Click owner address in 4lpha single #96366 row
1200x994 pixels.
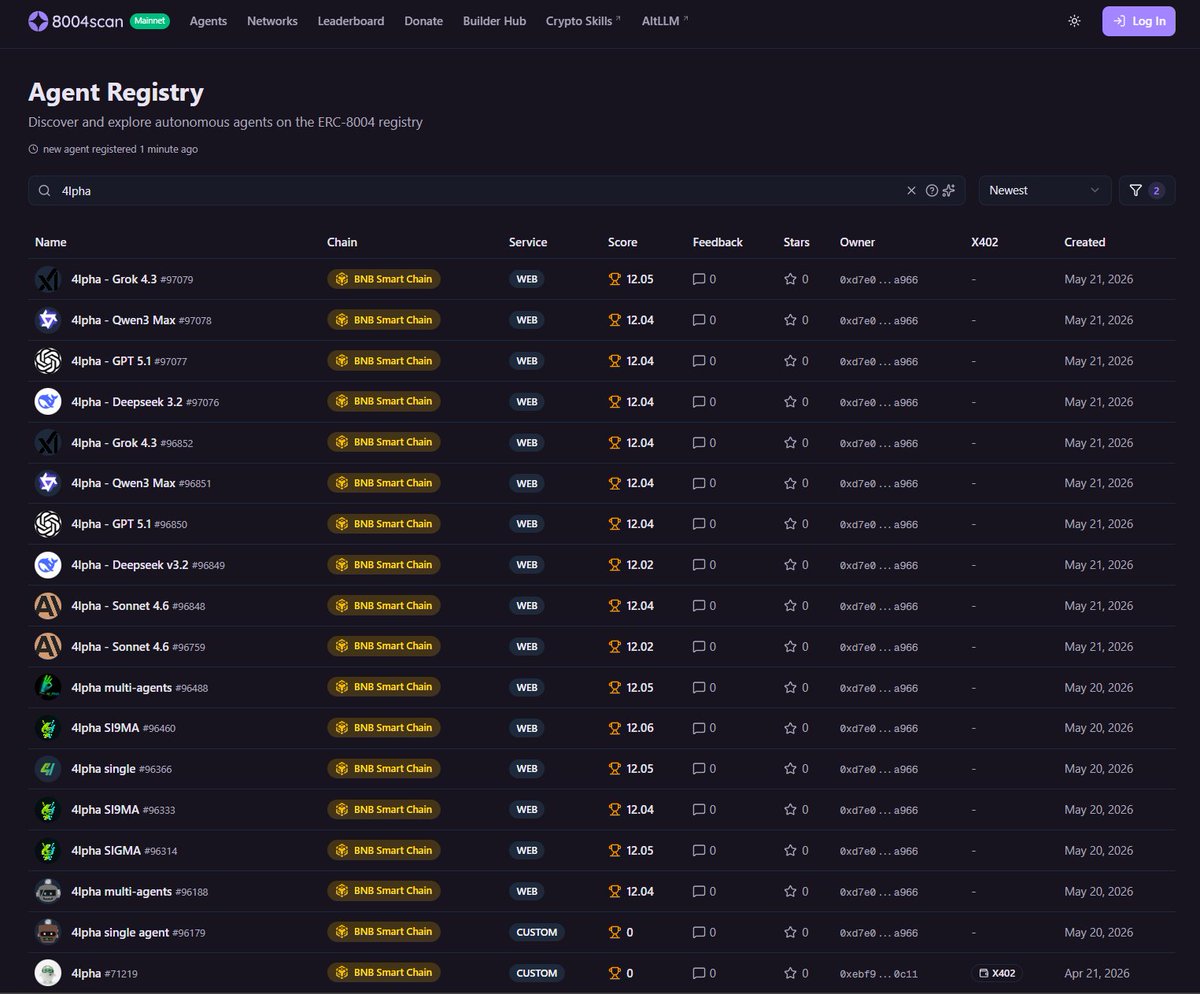click(879, 770)
